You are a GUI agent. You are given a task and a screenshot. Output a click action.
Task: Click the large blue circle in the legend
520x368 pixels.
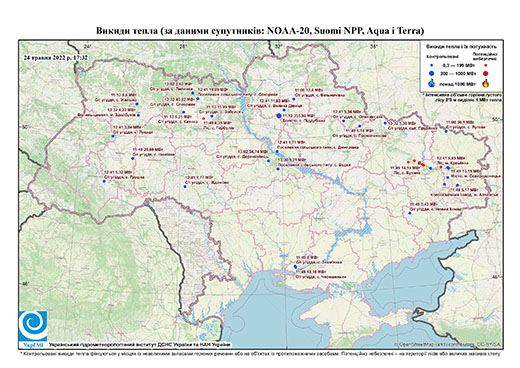432,73
